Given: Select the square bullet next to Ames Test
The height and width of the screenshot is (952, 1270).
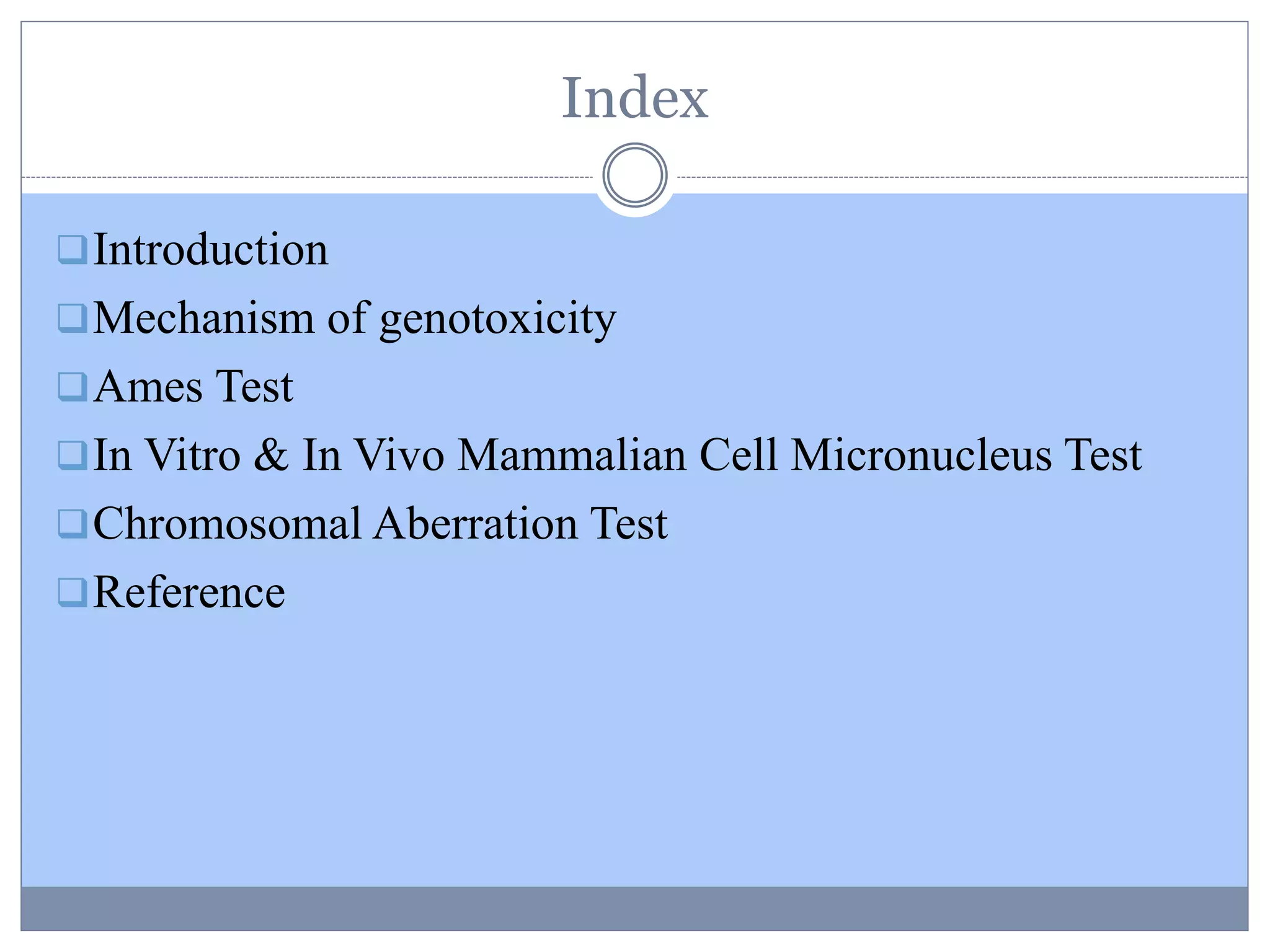Looking at the screenshot, I should (x=72, y=387).
